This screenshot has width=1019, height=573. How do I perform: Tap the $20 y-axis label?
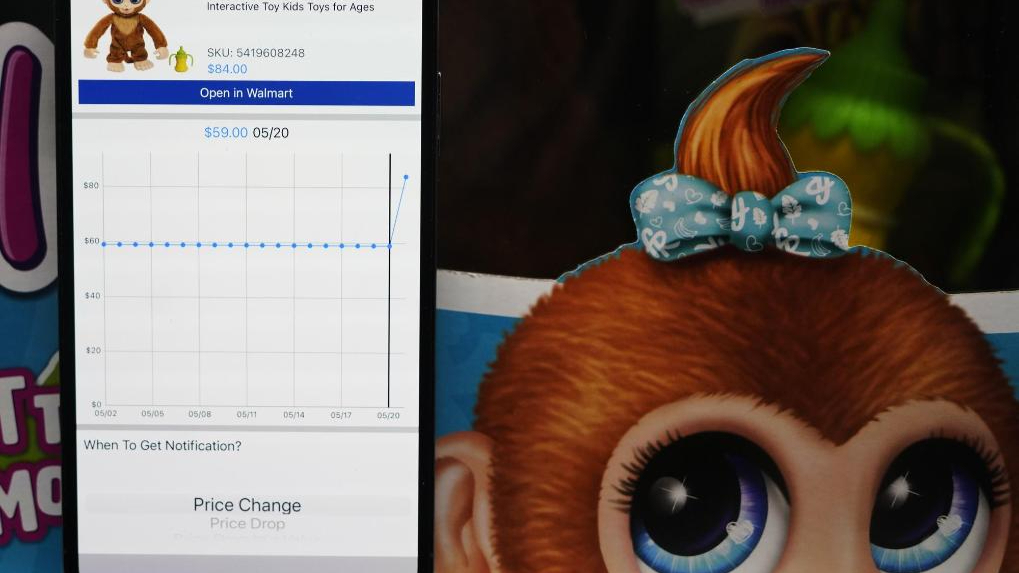pyautogui.click(x=93, y=351)
